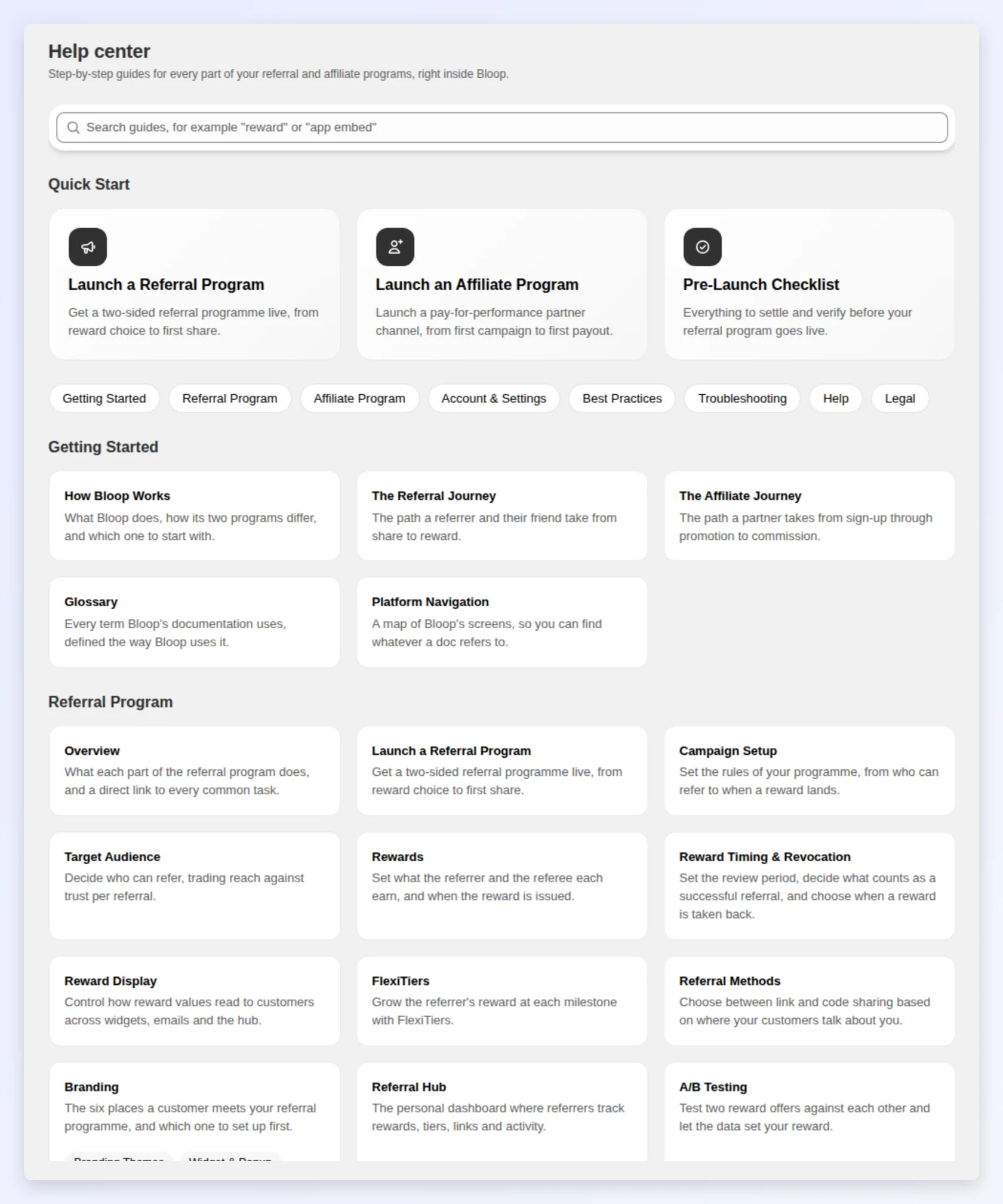The image size is (1003, 1204).
Task: Select the Referral Program category pill
Action: coord(230,398)
